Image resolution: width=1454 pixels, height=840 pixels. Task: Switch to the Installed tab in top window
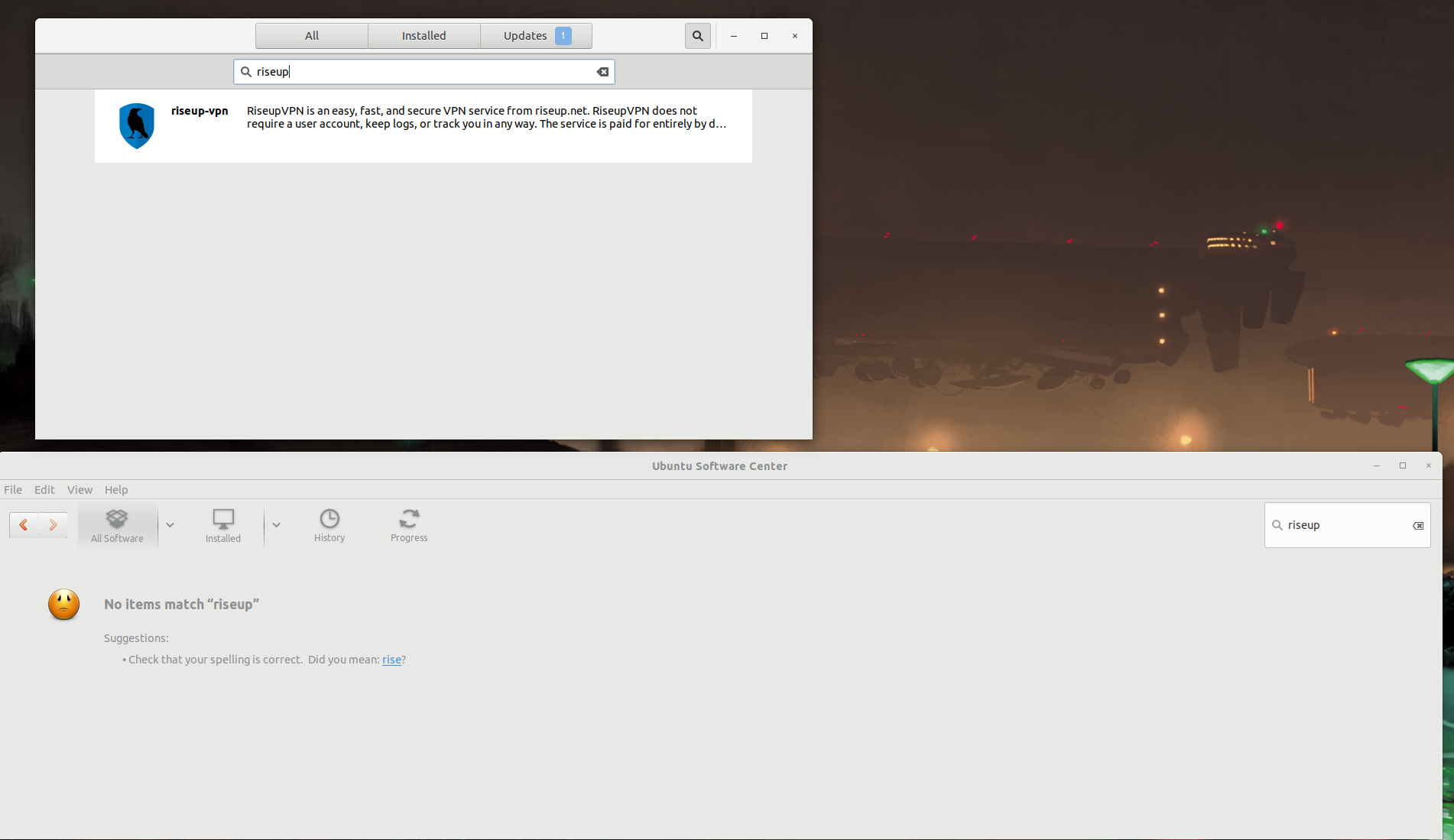click(x=424, y=36)
